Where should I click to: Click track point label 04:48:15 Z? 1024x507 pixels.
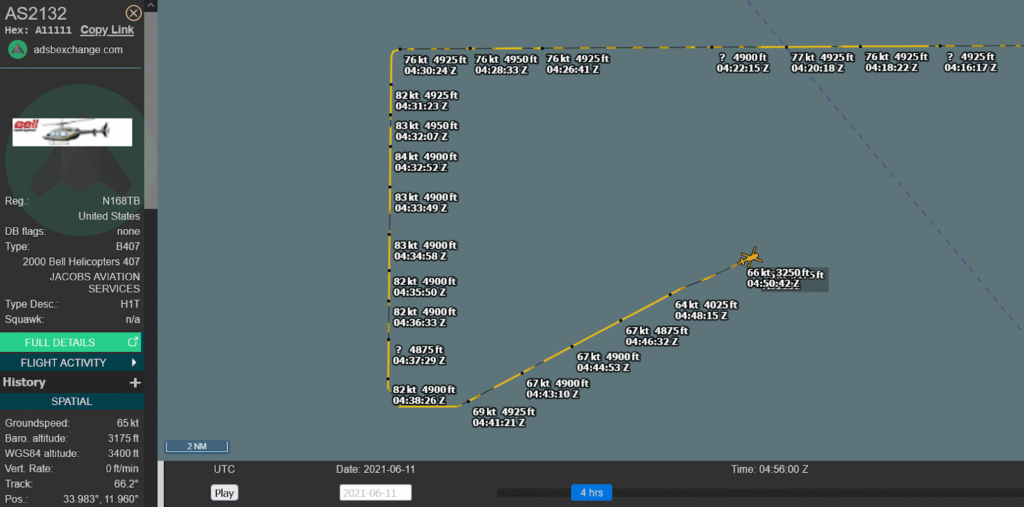coord(701,315)
